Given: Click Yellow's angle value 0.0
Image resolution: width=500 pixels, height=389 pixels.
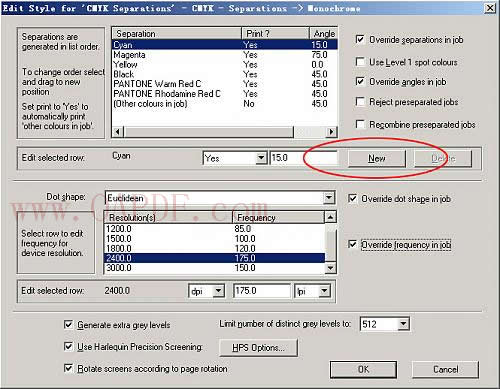Looking at the screenshot, I should (317, 64).
